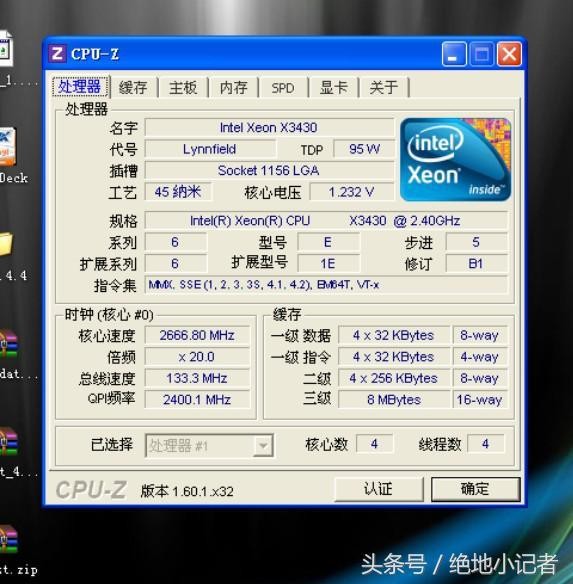Click the version text 版本 1.60.1.x32
This screenshot has height=584, width=573.
point(187,492)
